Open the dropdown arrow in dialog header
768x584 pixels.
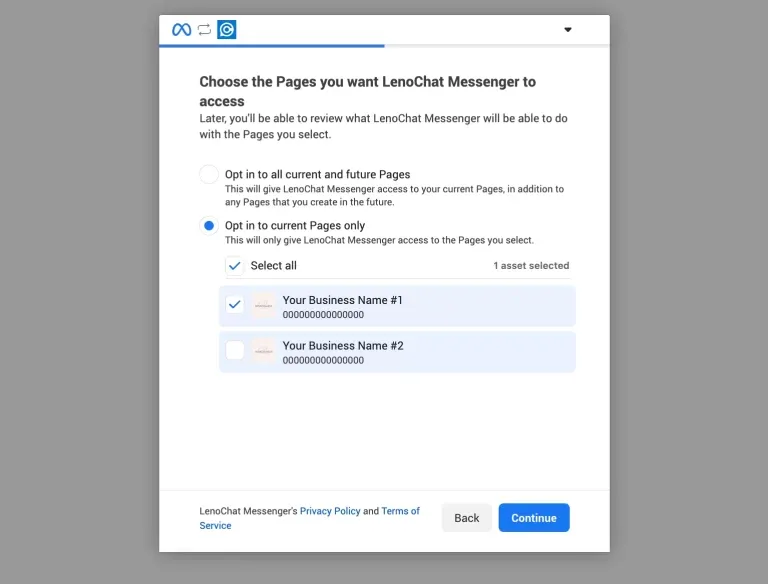click(x=568, y=29)
